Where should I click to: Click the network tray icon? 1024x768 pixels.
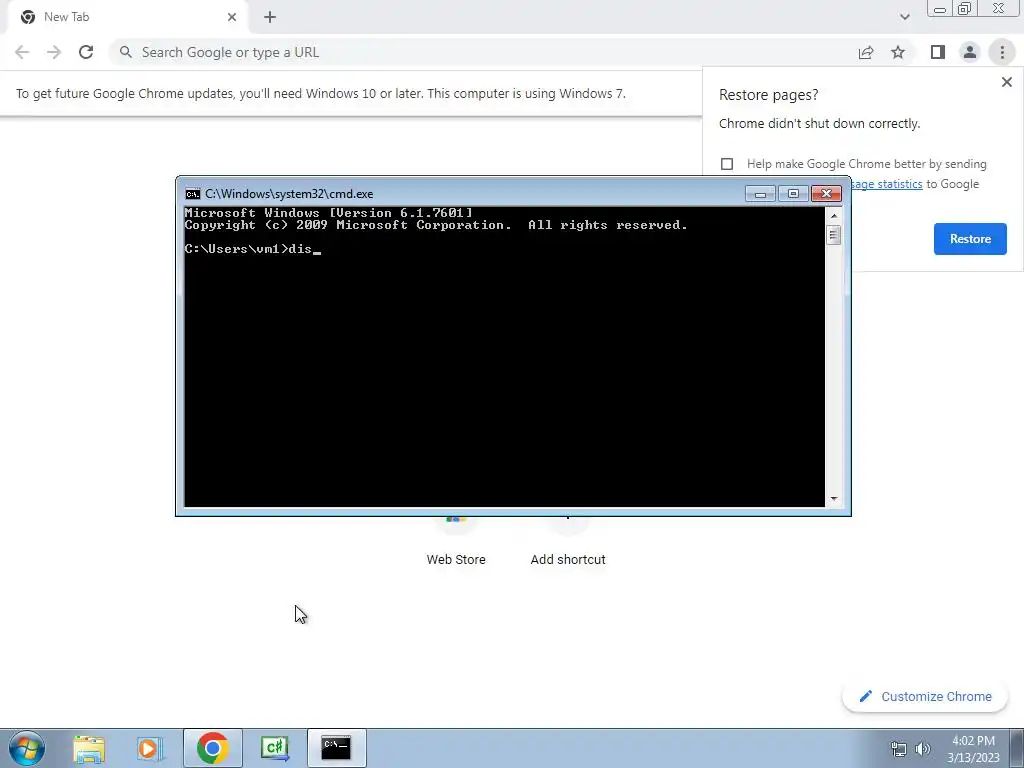pyautogui.click(x=899, y=749)
